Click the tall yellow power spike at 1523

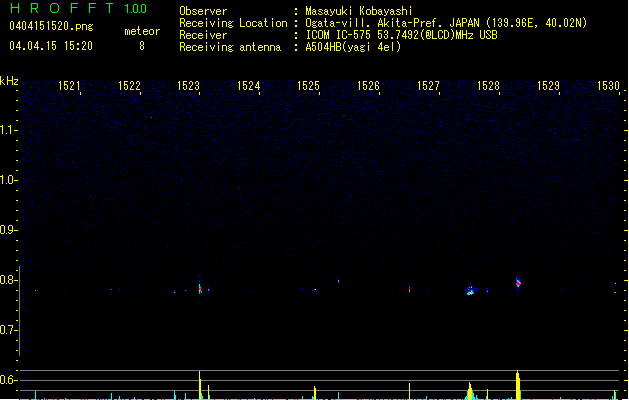(199, 385)
